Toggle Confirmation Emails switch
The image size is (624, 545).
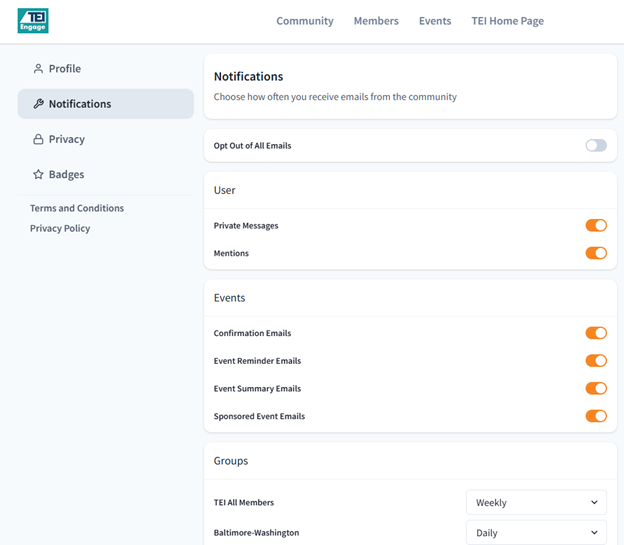point(596,333)
